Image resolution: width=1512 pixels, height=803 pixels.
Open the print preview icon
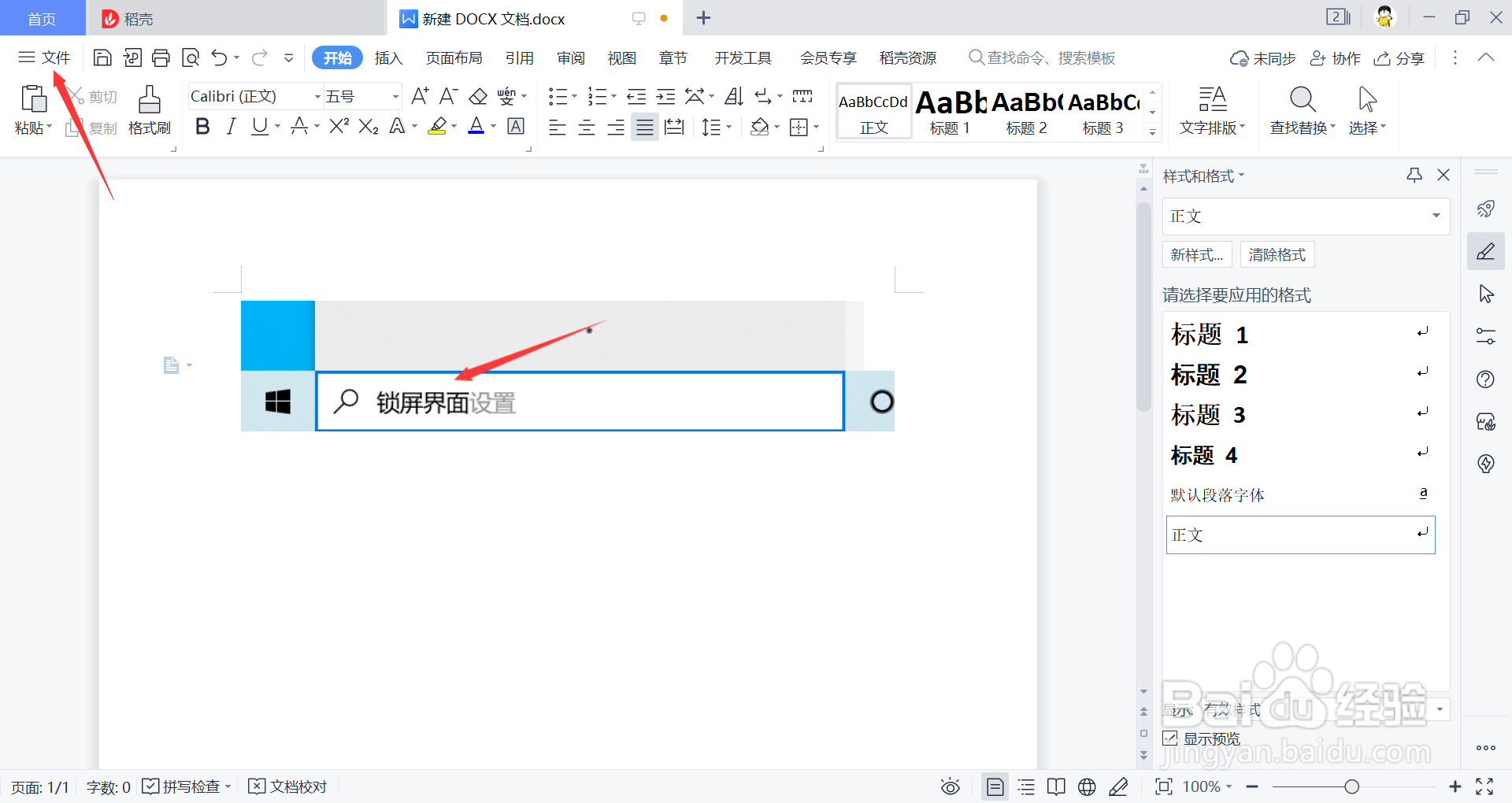[191, 57]
